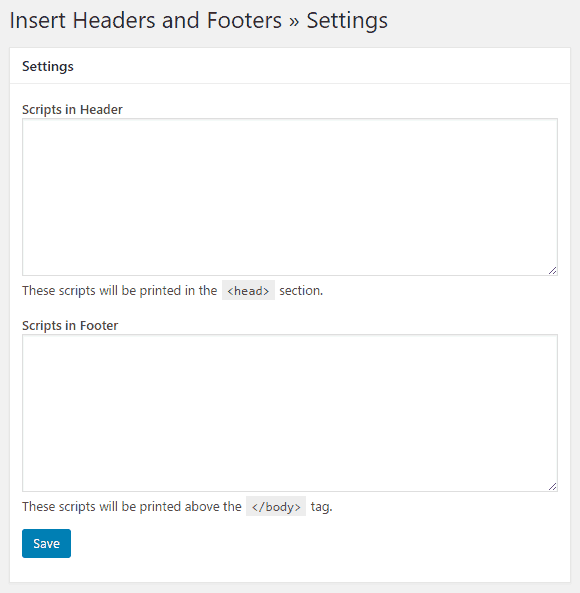Click the Scripts in Footer label
The width and height of the screenshot is (580, 593).
70,325
